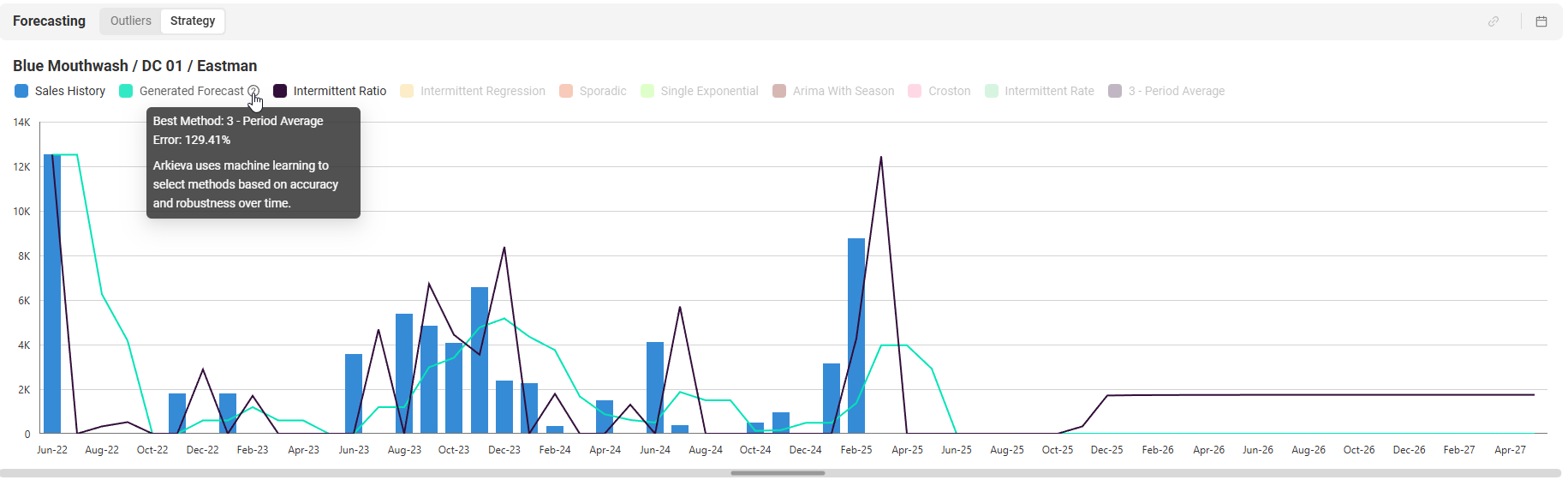Click the Blue Mouthwash / DC 01 title
This screenshot has width=1568, height=480.
pos(134,66)
